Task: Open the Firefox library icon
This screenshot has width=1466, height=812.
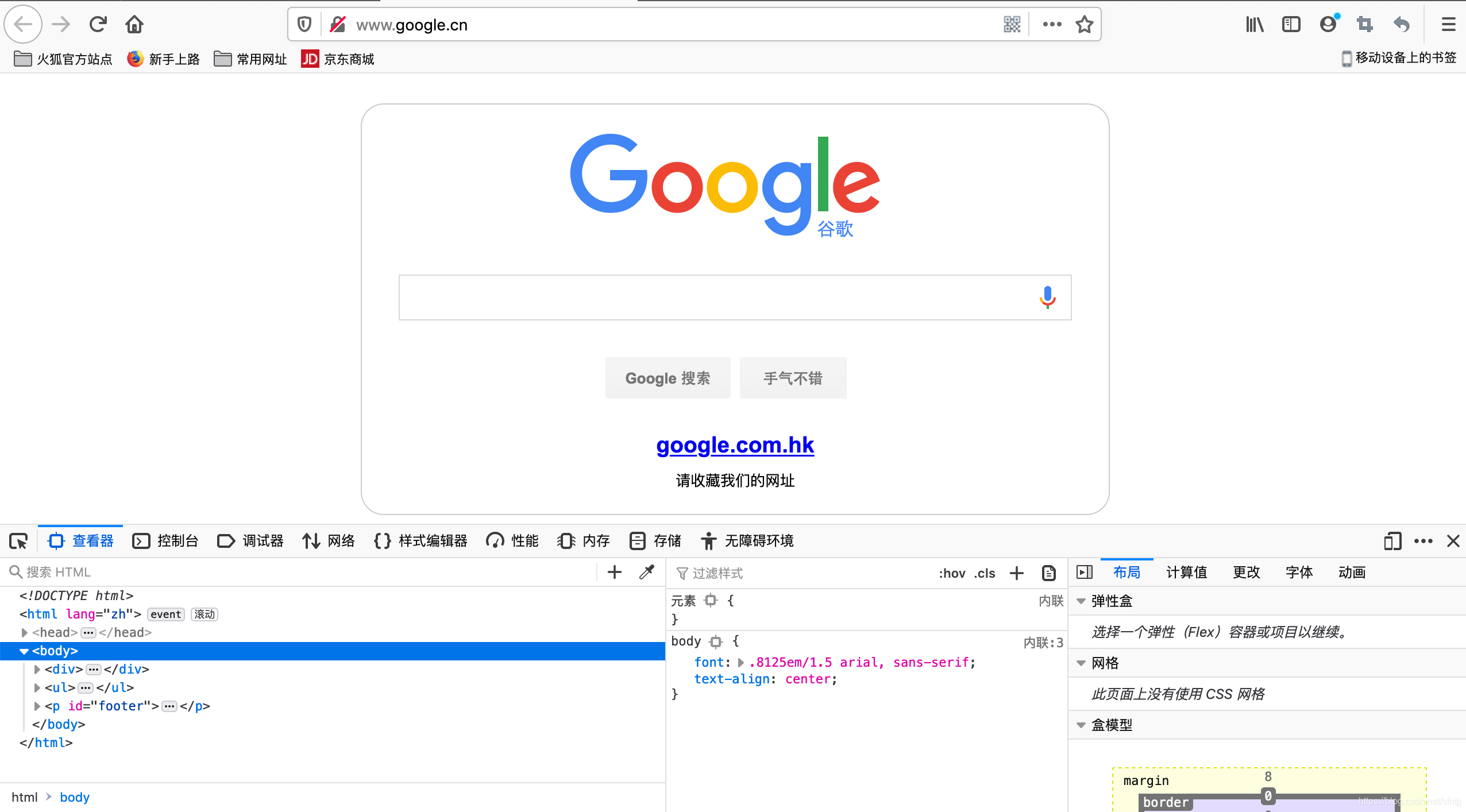Action: tap(1255, 25)
